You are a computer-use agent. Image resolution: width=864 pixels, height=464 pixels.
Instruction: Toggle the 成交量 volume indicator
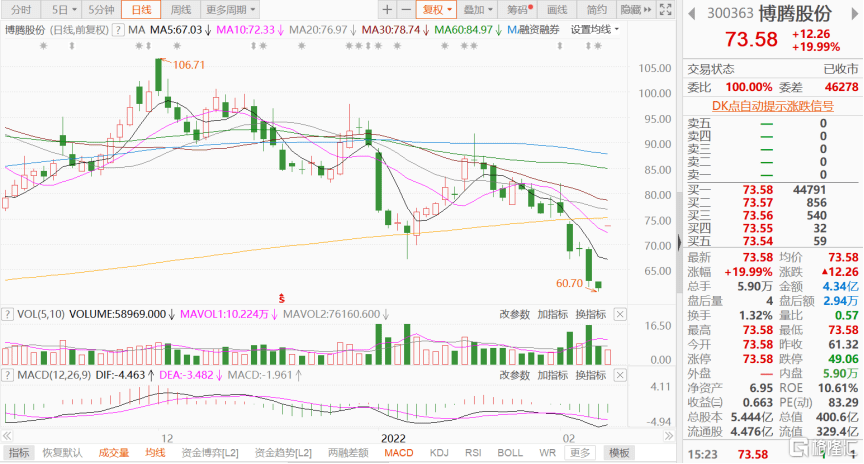tap(113, 452)
